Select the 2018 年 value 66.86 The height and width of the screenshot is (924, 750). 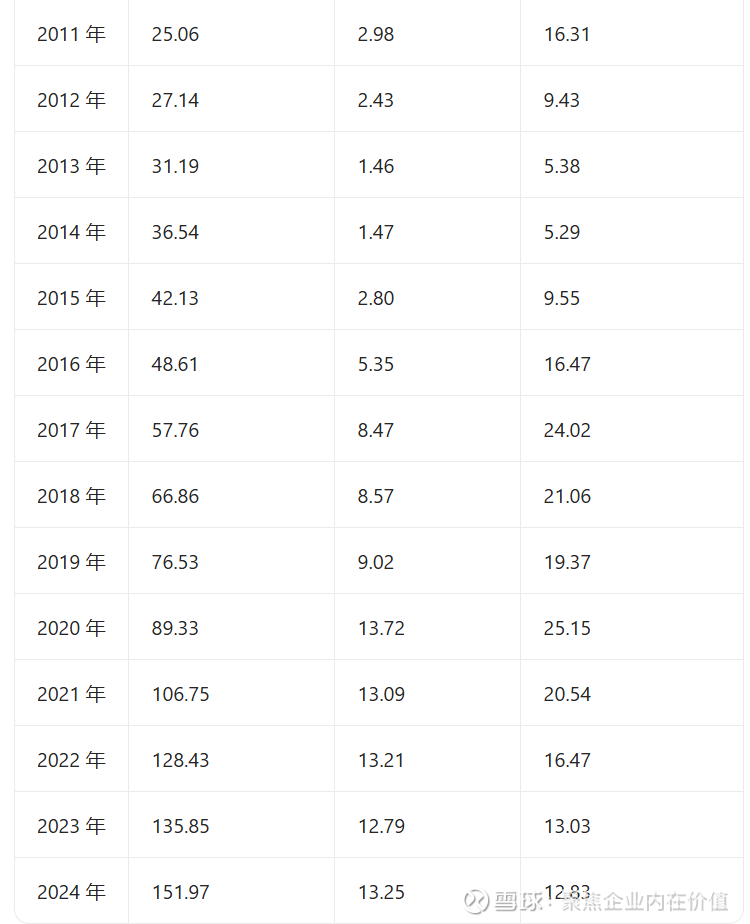click(175, 496)
